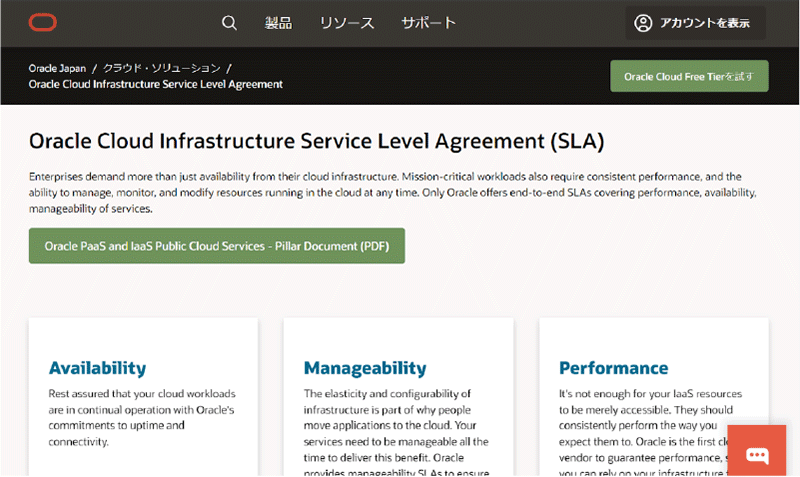
Task: Click the user profile icon in header
Action: (x=643, y=23)
